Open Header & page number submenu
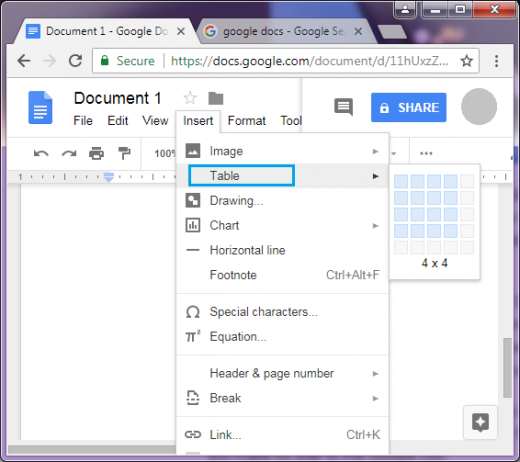The image size is (520, 462). click(282, 373)
